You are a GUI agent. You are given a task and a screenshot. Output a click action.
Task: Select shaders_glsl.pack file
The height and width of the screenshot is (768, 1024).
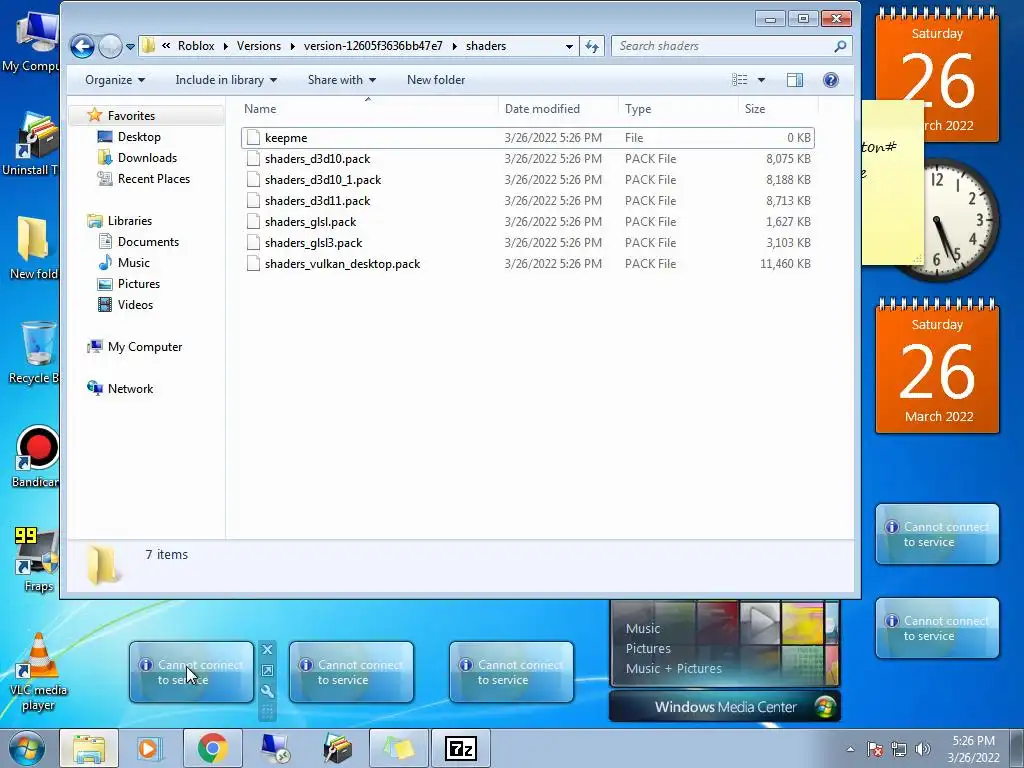528,221
